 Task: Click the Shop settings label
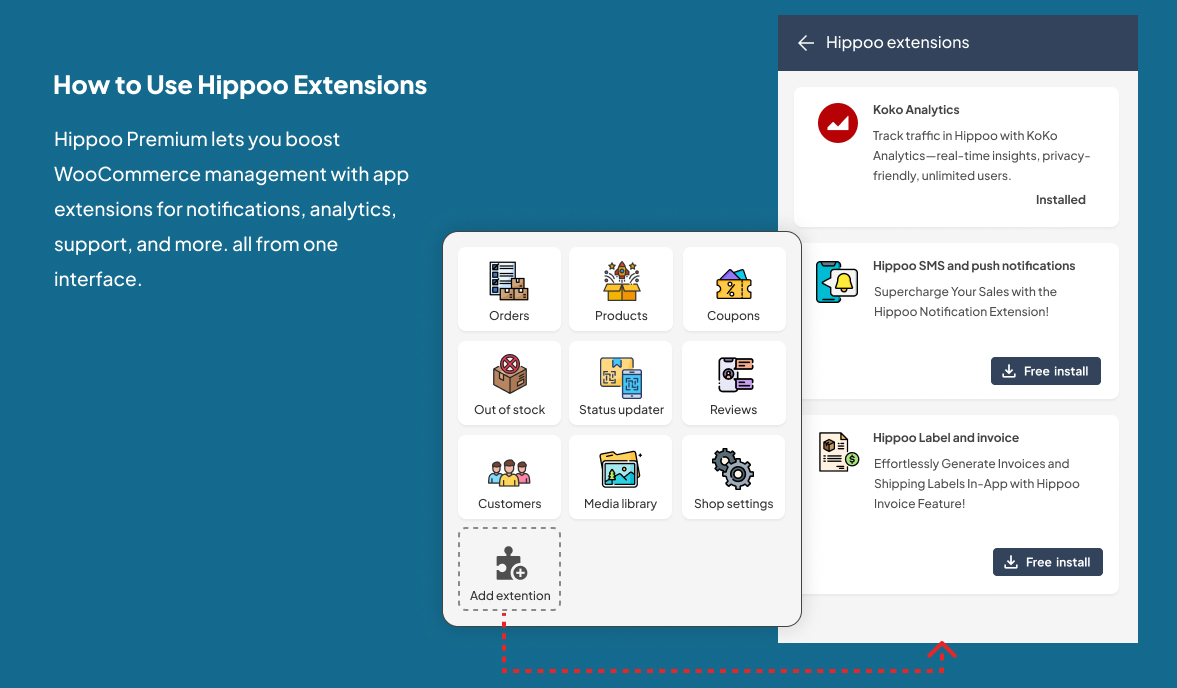pos(733,503)
